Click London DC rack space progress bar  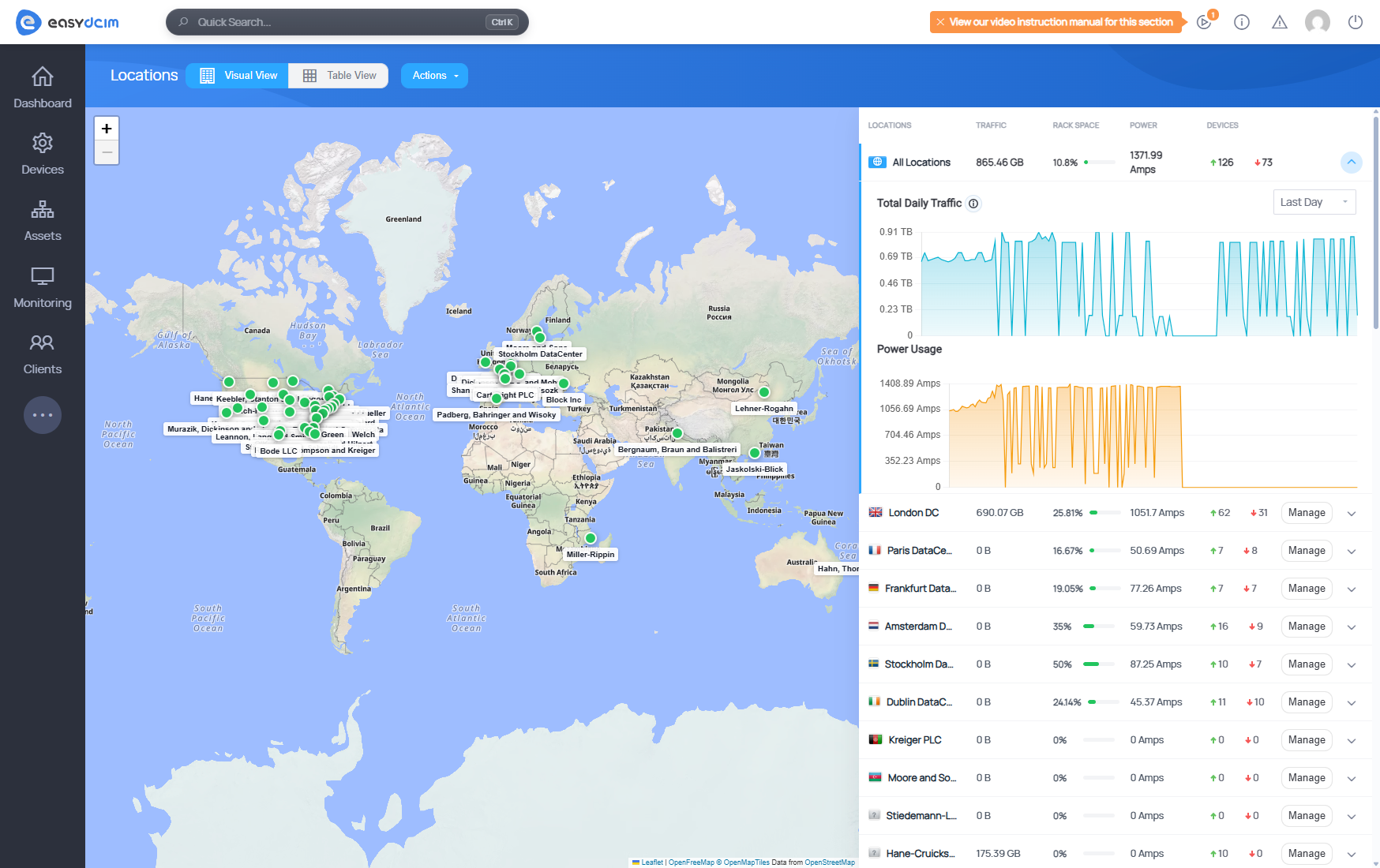[x=1104, y=513]
